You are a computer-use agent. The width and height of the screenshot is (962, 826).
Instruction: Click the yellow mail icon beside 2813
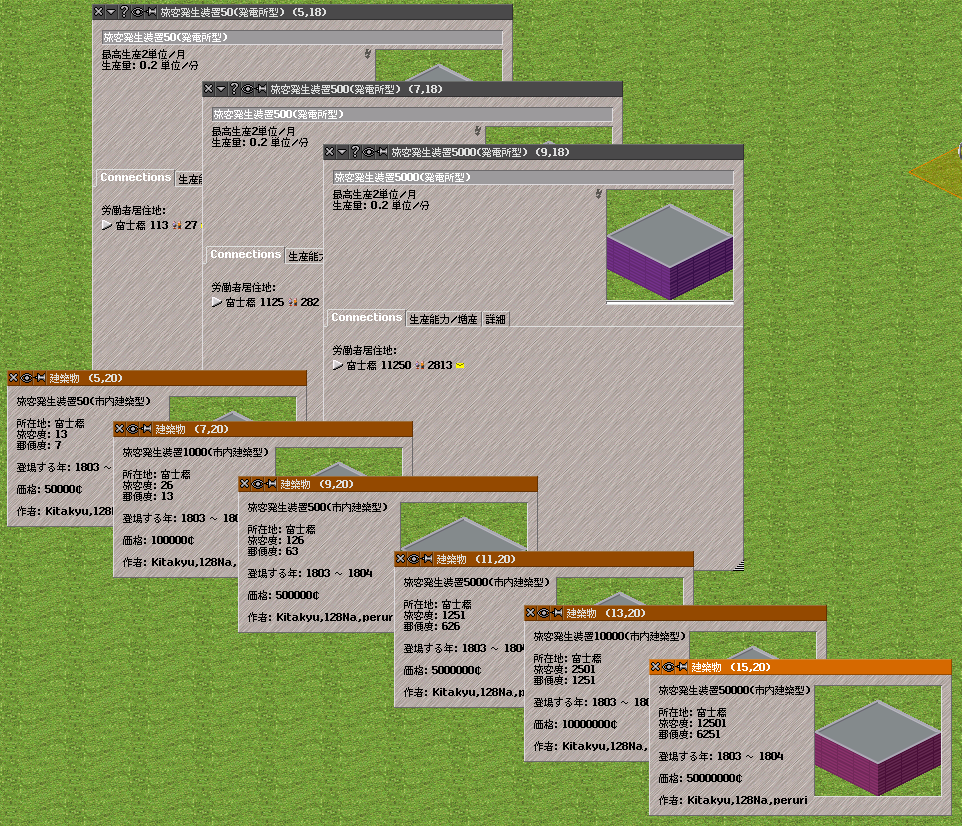[x=459, y=366]
